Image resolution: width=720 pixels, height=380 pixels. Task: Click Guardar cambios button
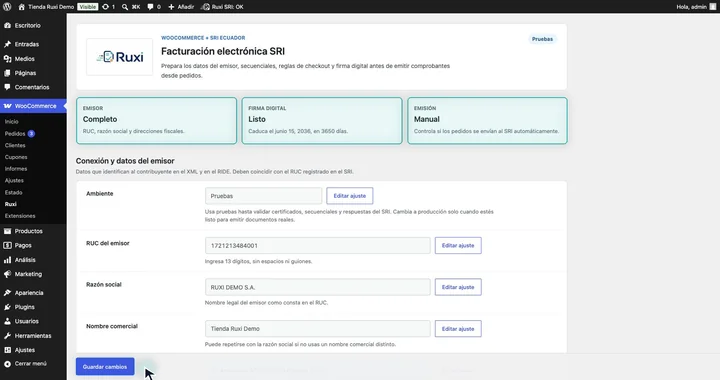pos(105,367)
